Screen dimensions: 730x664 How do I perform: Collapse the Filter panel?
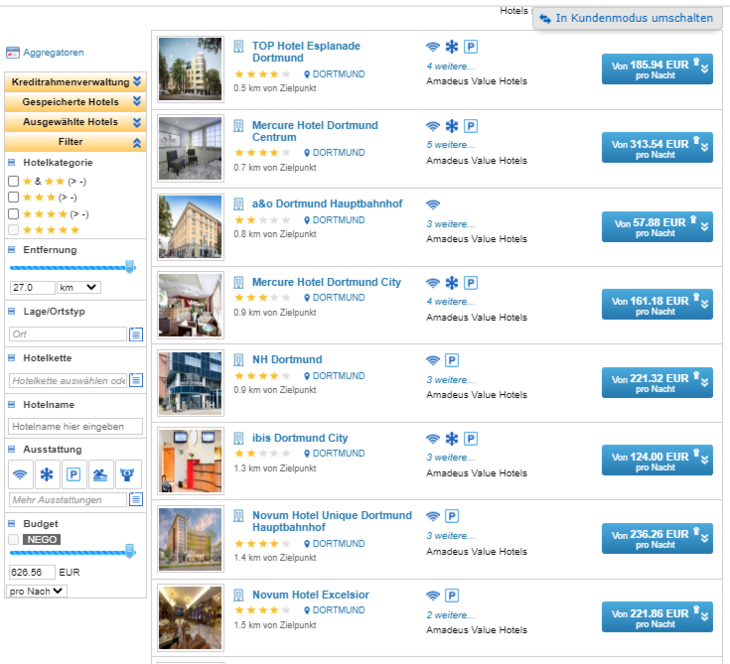[75, 142]
